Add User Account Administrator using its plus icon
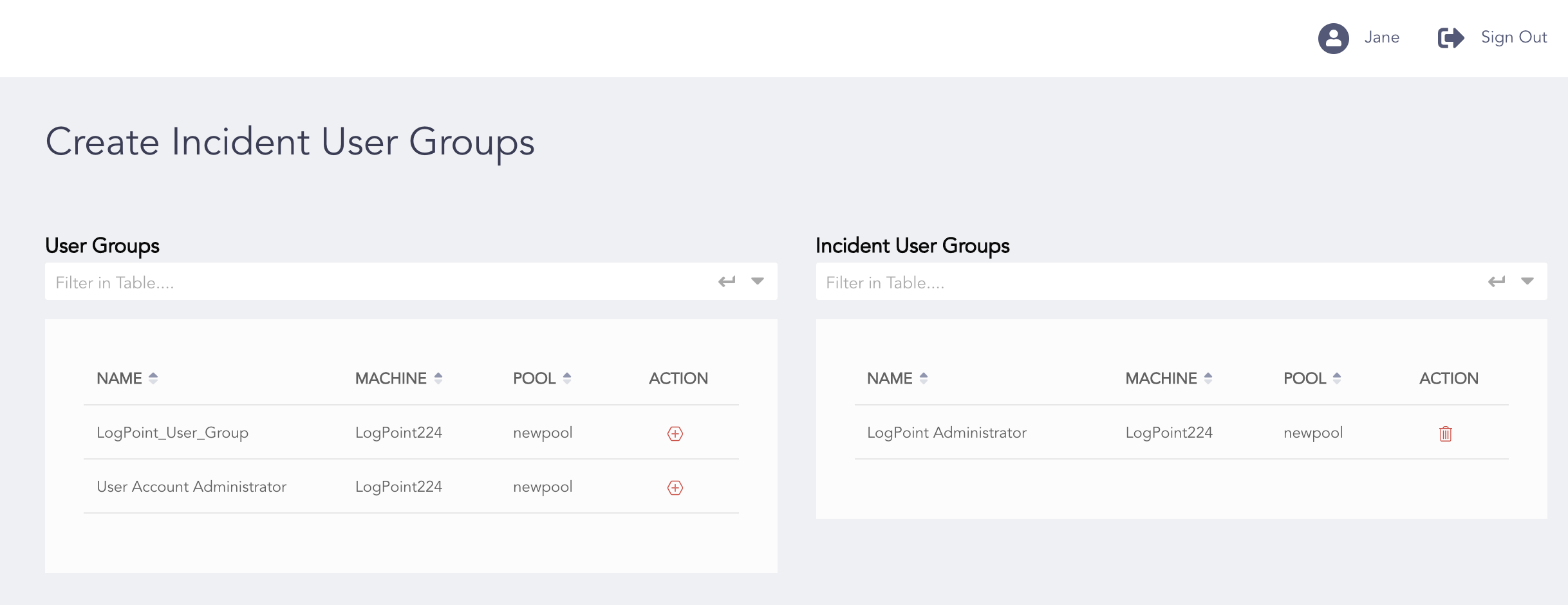 [x=675, y=487]
